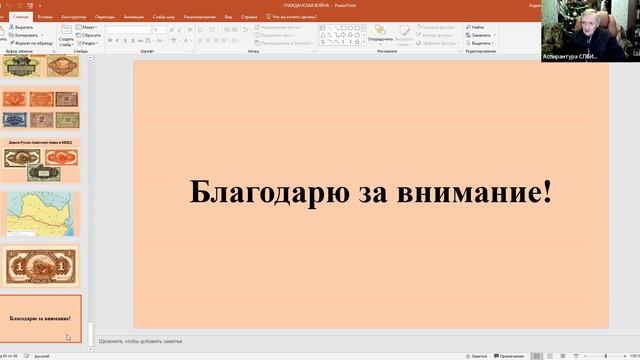The image size is (640, 360).
Task: Switch to the Переходы tab
Action: [105, 17]
